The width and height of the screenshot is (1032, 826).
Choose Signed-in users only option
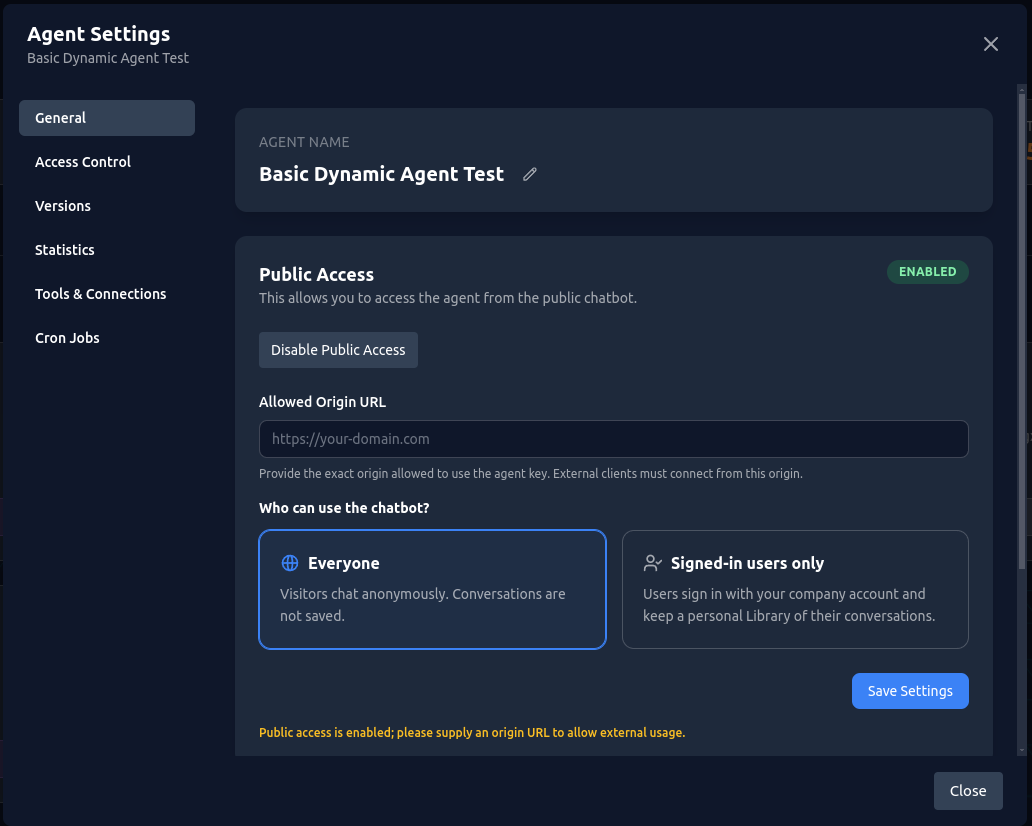coord(795,589)
